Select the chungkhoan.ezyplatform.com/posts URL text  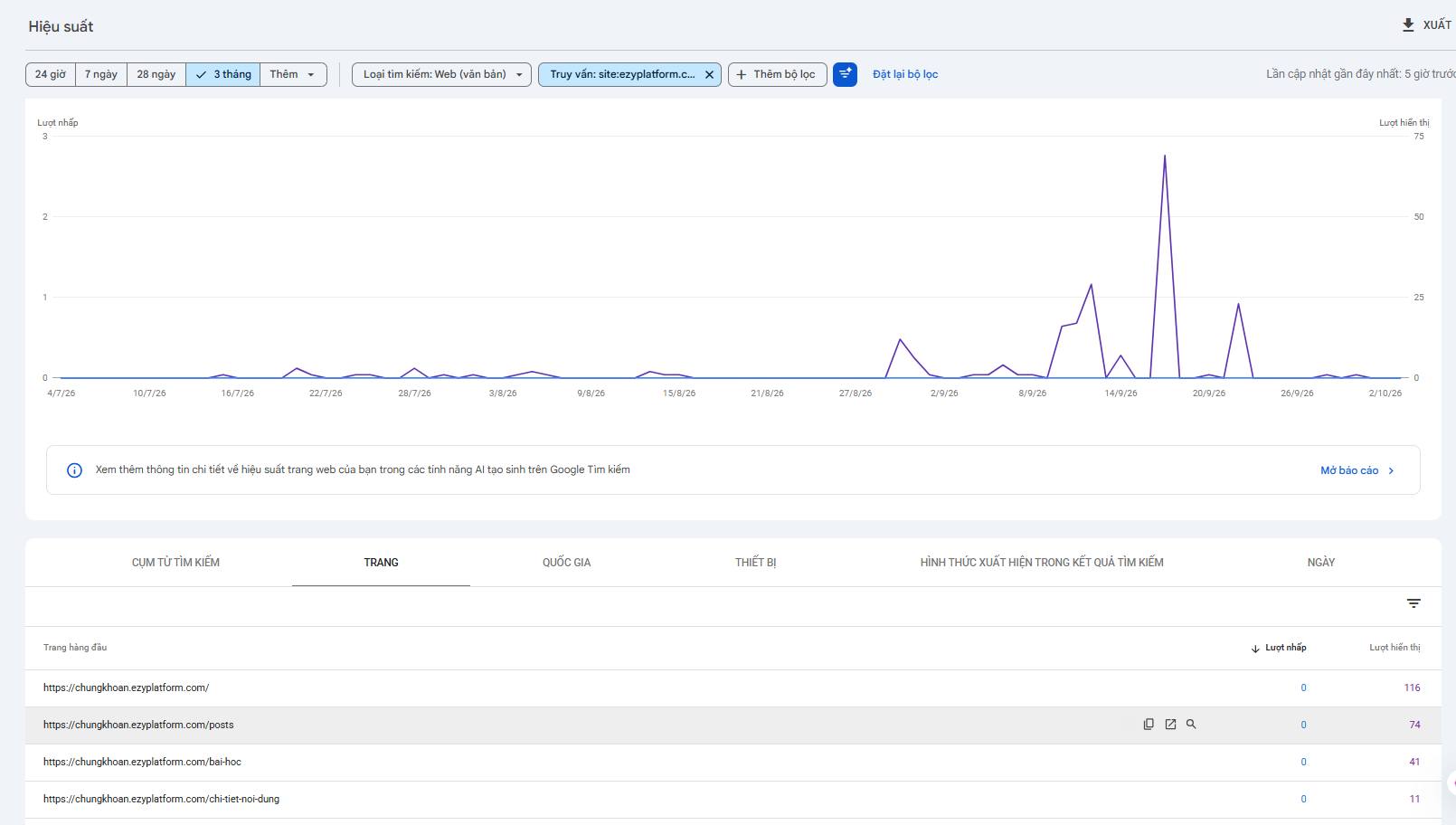click(138, 725)
